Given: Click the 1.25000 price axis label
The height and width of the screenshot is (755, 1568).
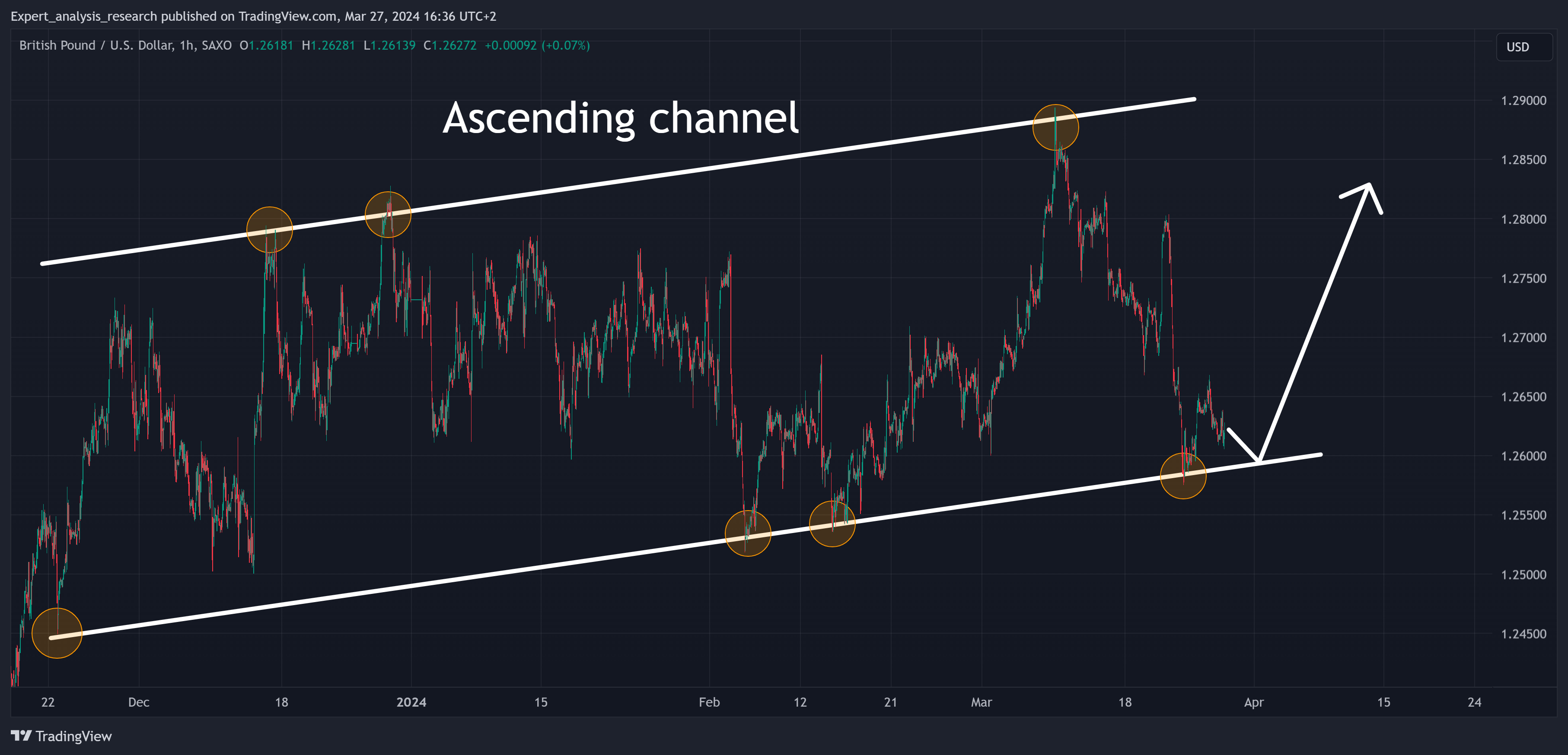Looking at the screenshot, I should click(x=1523, y=575).
